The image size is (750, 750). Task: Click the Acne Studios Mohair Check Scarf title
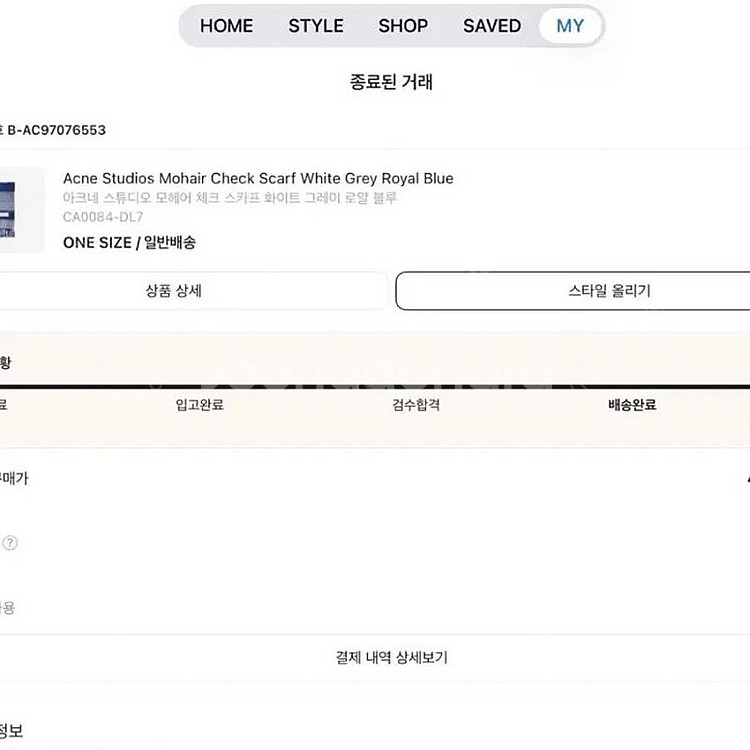(x=258, y=178)
